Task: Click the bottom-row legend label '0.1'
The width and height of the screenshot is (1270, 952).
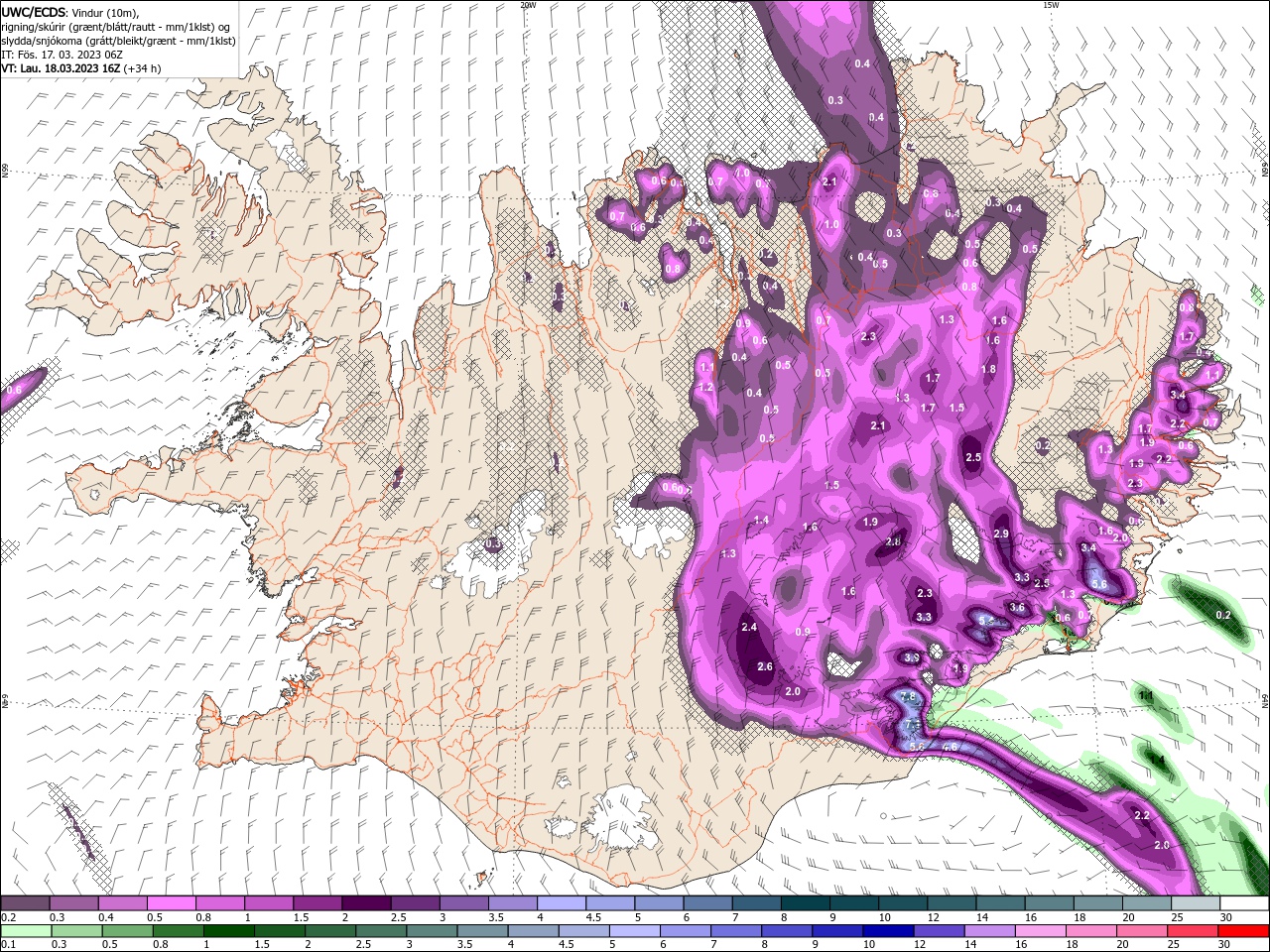Action: pos(9,944)
